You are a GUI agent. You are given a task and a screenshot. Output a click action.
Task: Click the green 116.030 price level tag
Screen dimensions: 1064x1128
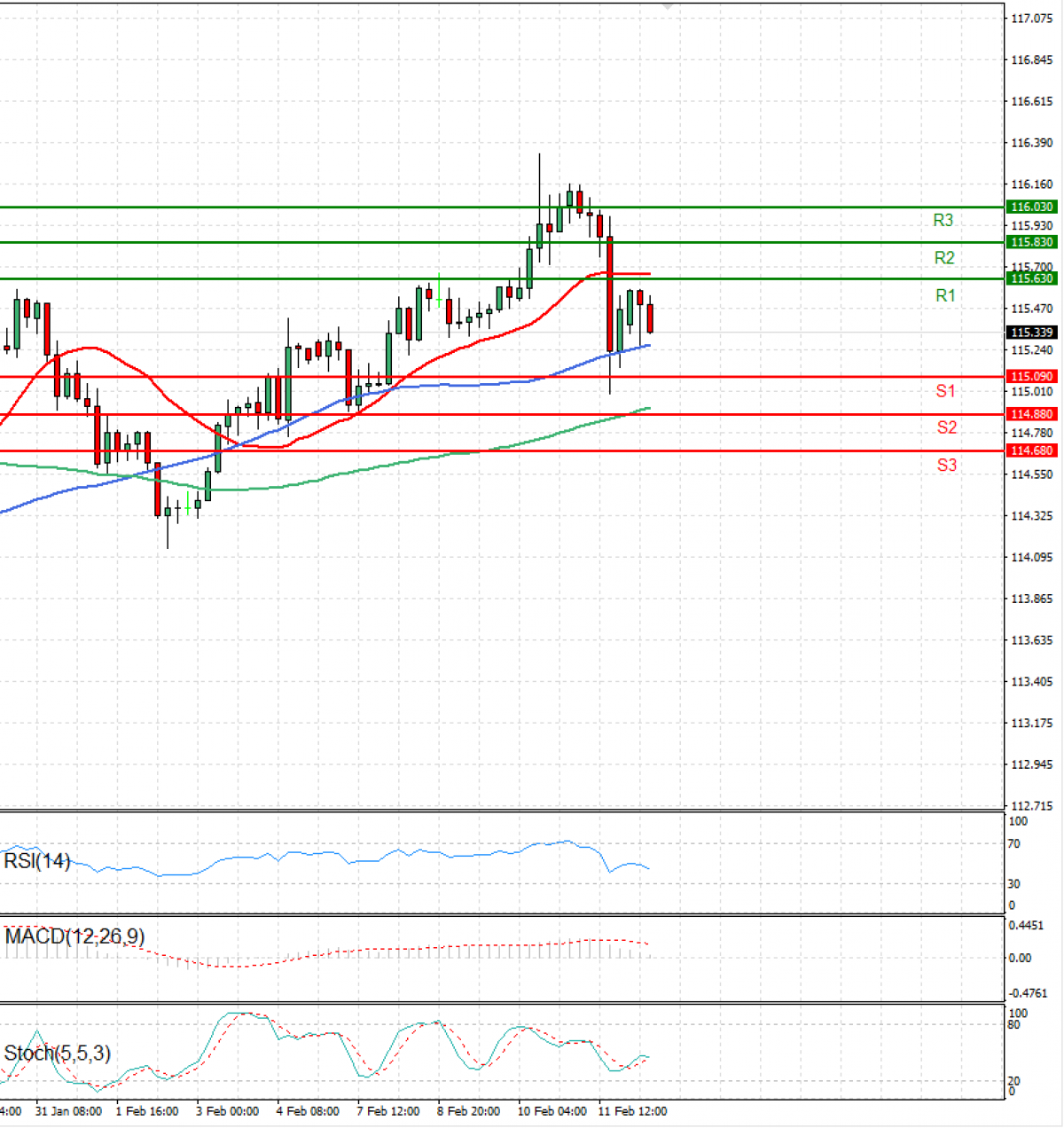(1031, 207)
